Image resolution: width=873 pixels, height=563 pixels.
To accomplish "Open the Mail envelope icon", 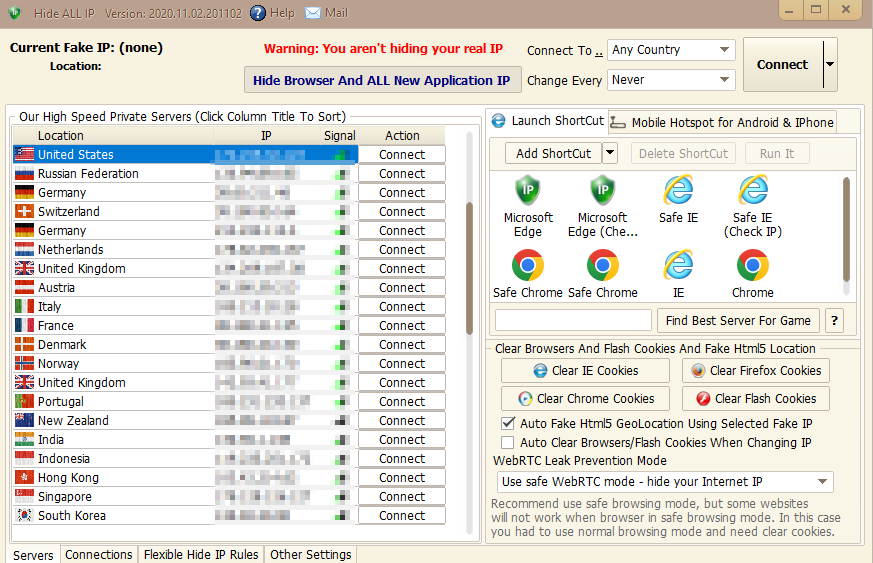I will (313, 13).
